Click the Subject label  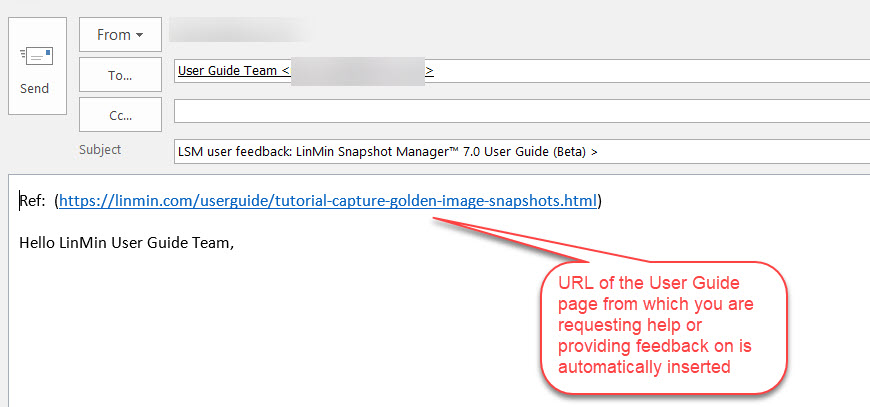pos(100,149)
